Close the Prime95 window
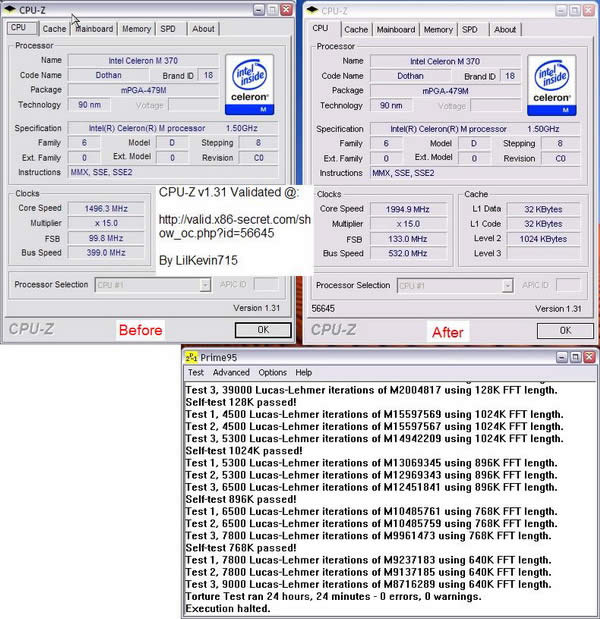This screenshot has width=600, height=619. [x=589, y=357]
